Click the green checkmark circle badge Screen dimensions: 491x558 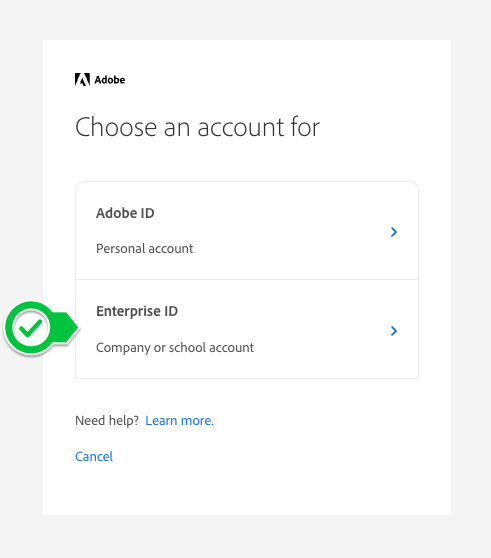pos(31,328)
